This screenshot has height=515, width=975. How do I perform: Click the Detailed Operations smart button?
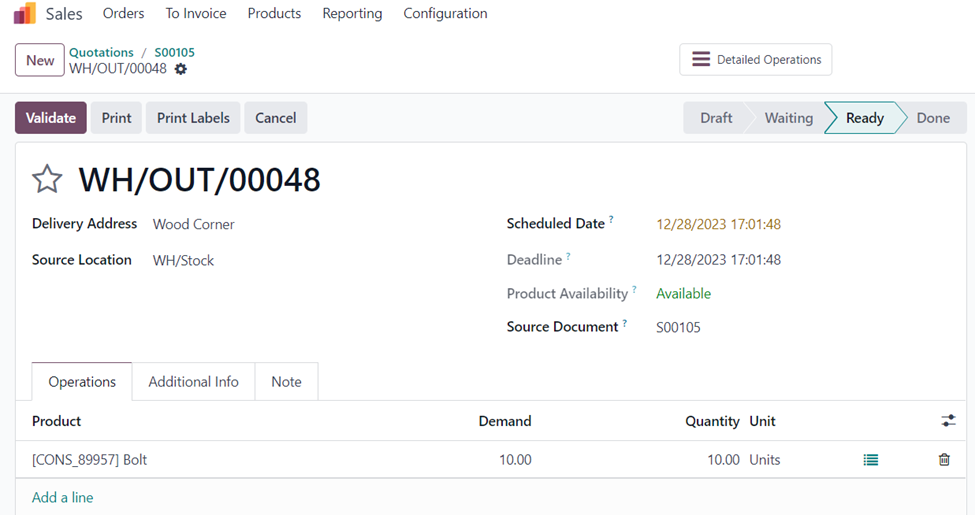coord(755,60)
